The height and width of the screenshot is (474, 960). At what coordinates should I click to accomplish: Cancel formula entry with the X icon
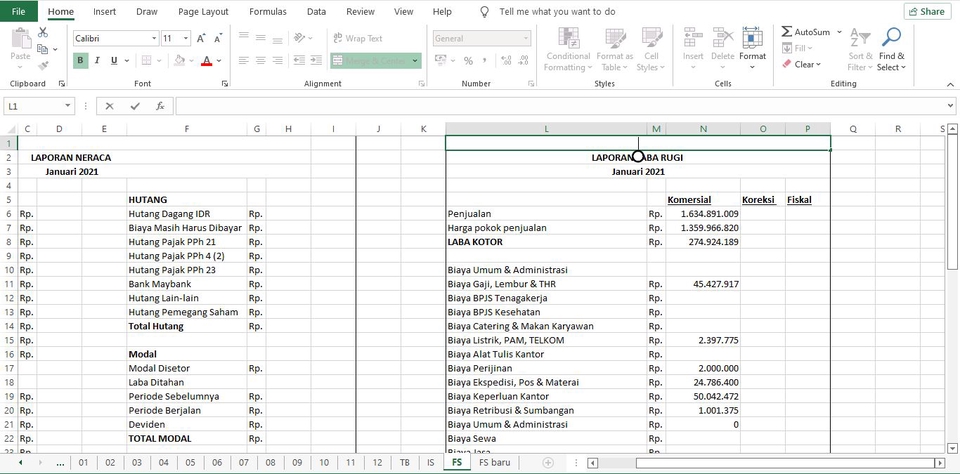pyautogui.click(x=110, y=106)
